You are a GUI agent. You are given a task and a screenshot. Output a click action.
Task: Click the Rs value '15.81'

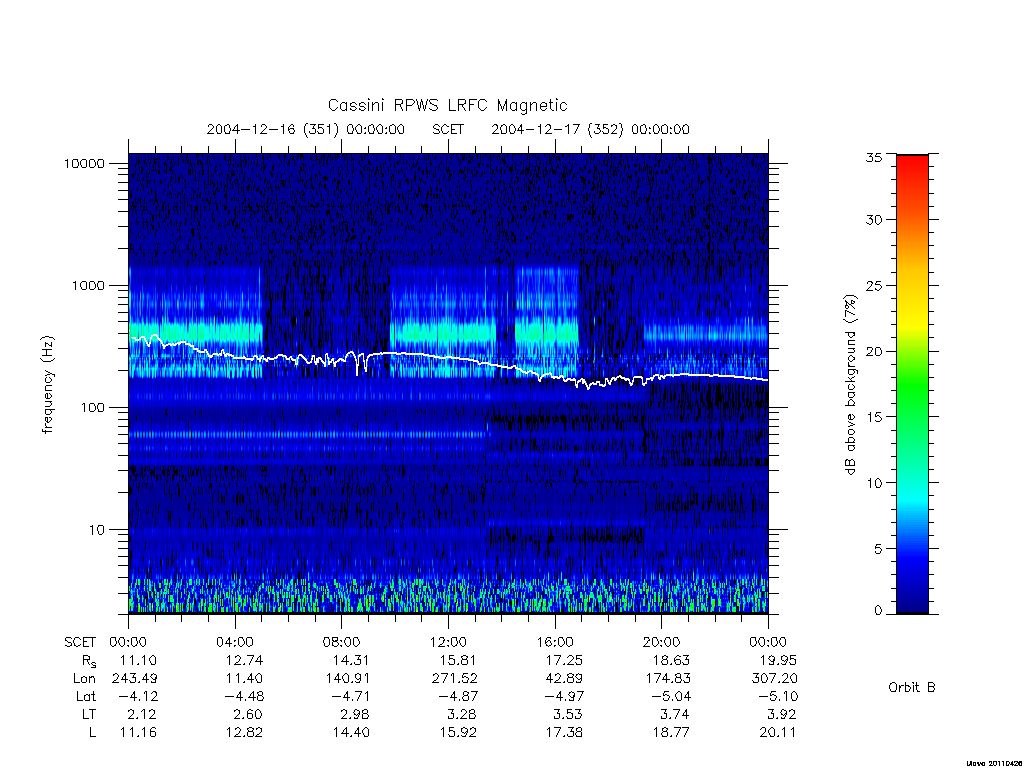tap(458, 661)
